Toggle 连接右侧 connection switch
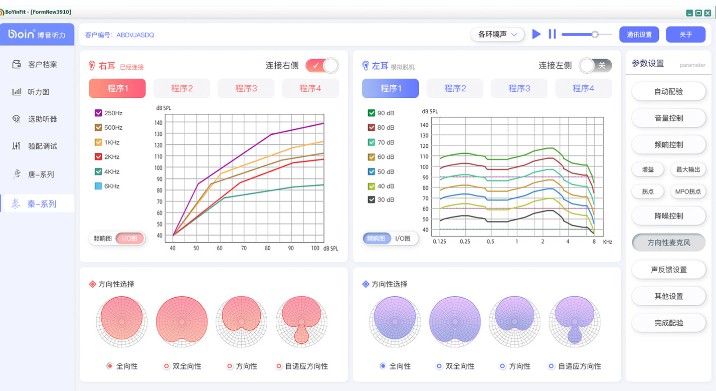Image resolution: width=716 pixels, height=391 pixels. point(322,66)
